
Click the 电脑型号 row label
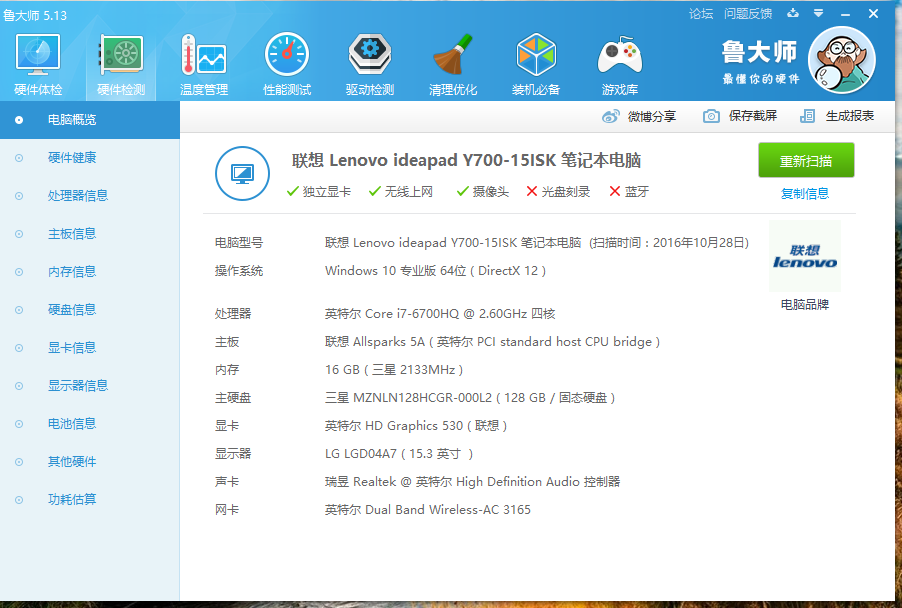[239, 243]
